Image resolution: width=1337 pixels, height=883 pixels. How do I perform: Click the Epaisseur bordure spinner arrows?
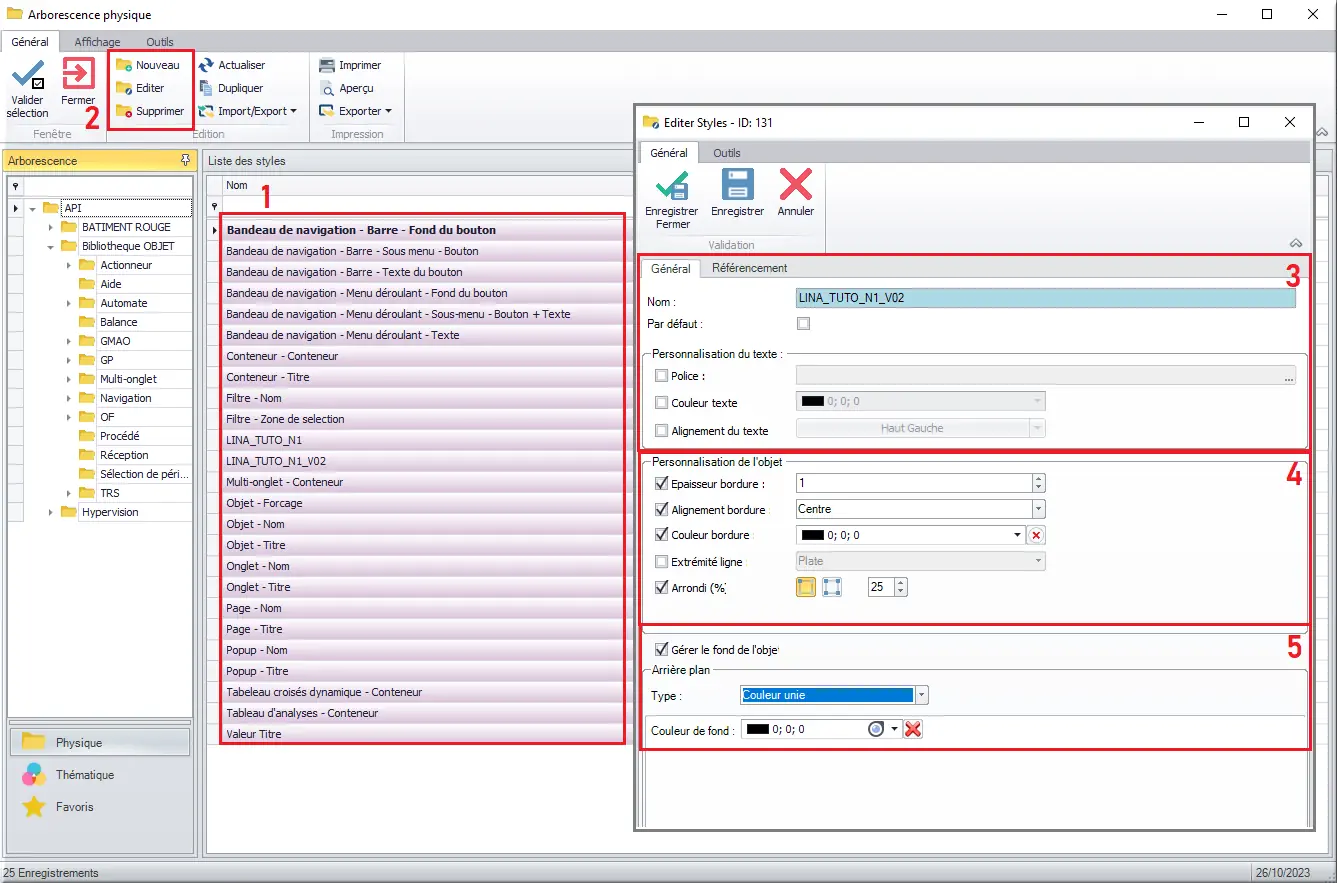point(1038,483)
